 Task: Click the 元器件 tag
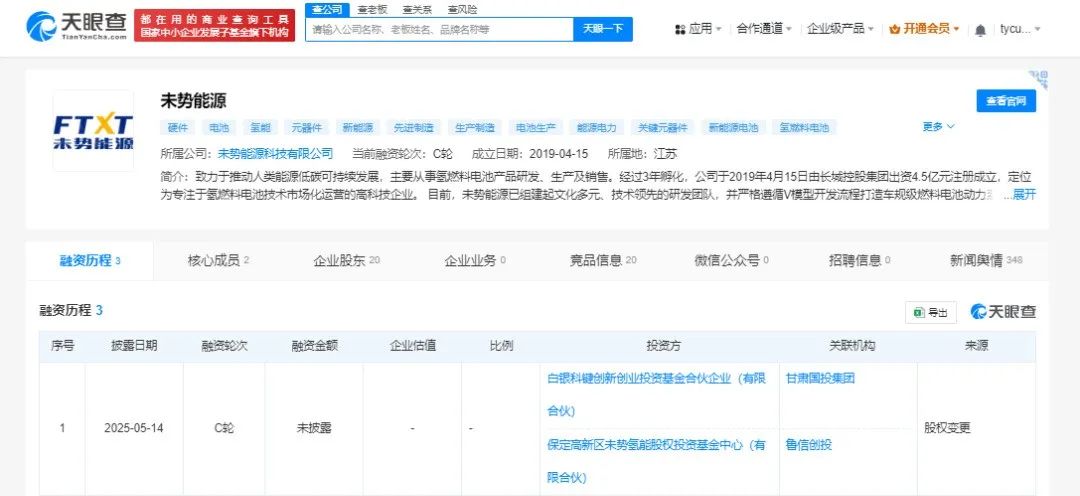click(x=307, y=127)
